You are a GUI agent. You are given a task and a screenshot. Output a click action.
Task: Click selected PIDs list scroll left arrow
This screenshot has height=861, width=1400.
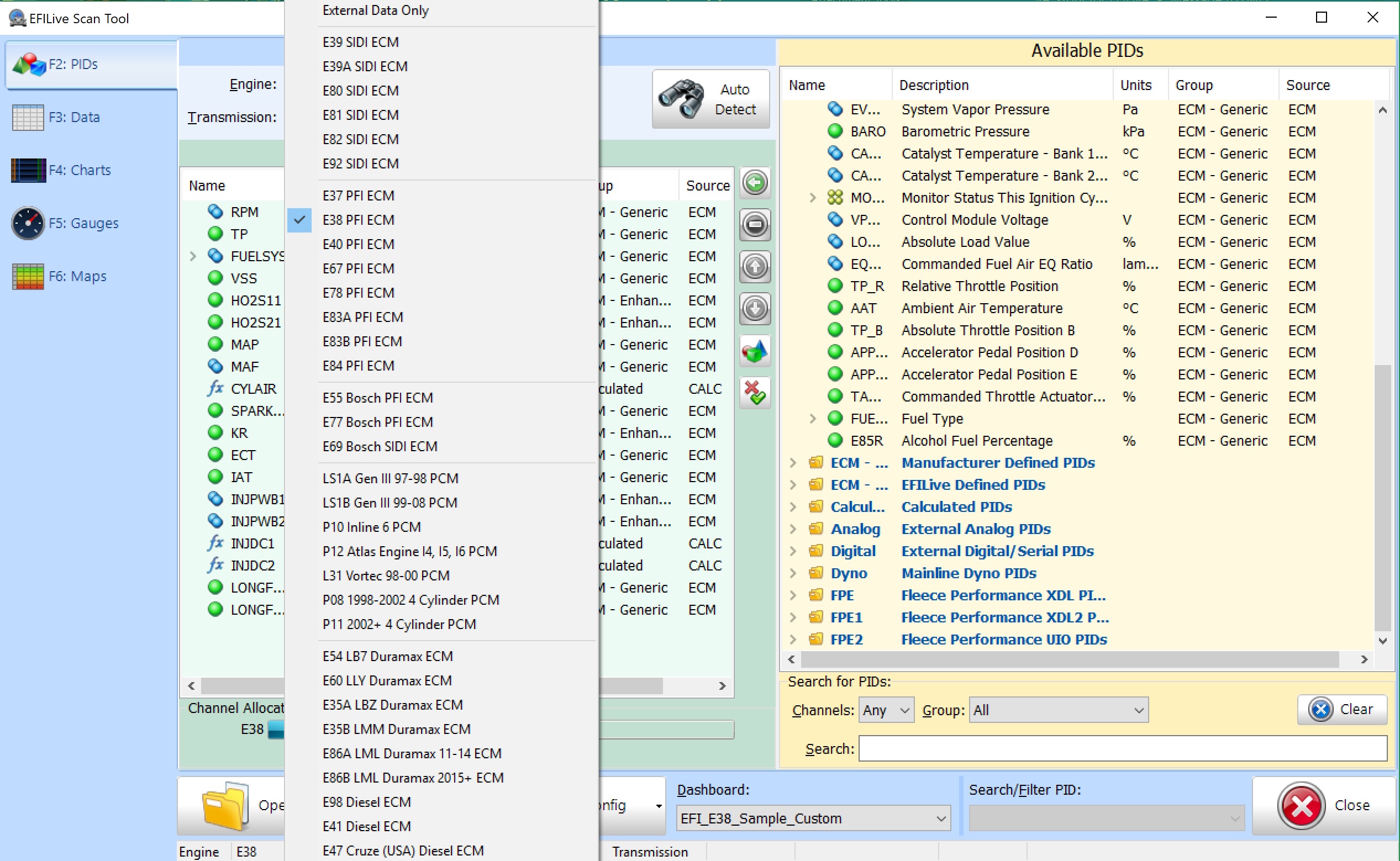coord(191,685)
